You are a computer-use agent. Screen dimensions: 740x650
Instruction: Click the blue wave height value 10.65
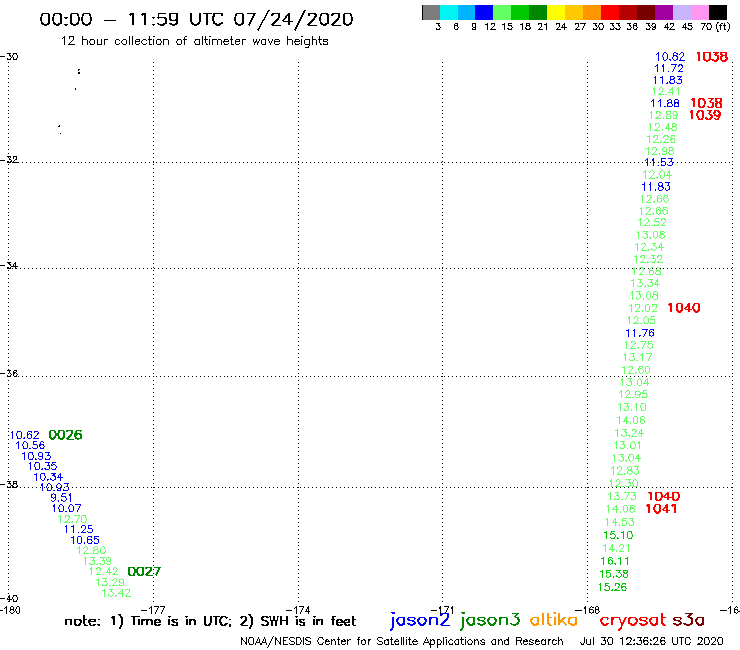tap(85, 540)
